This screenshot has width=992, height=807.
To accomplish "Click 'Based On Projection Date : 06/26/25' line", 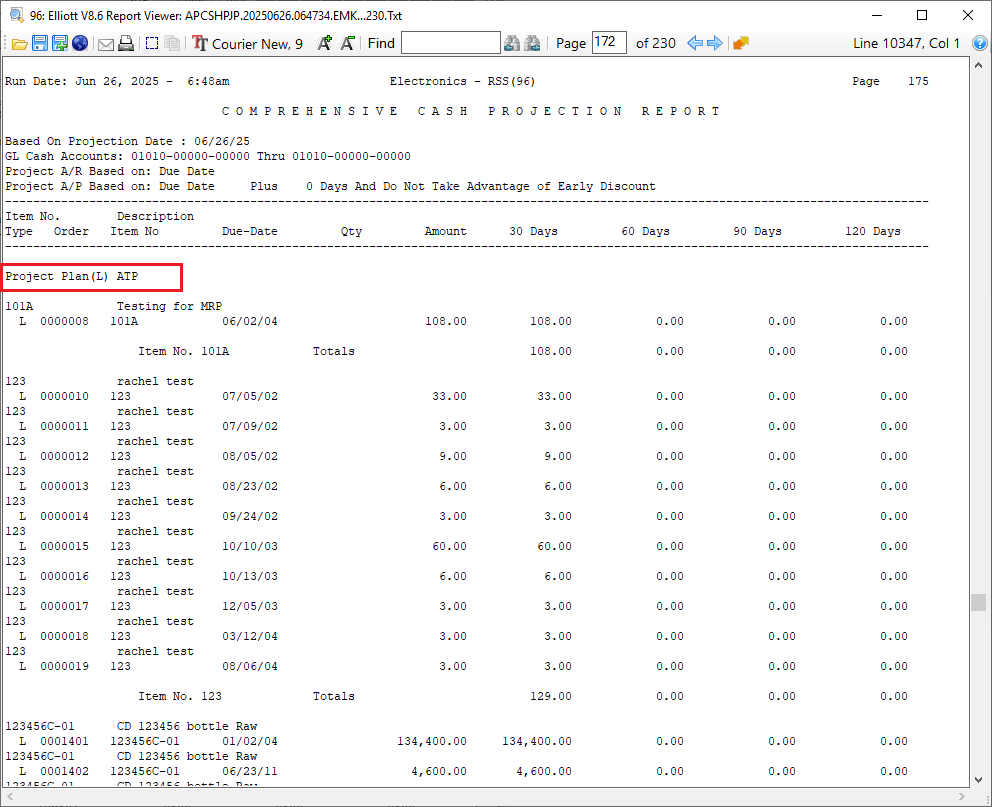I will point(127,141).
